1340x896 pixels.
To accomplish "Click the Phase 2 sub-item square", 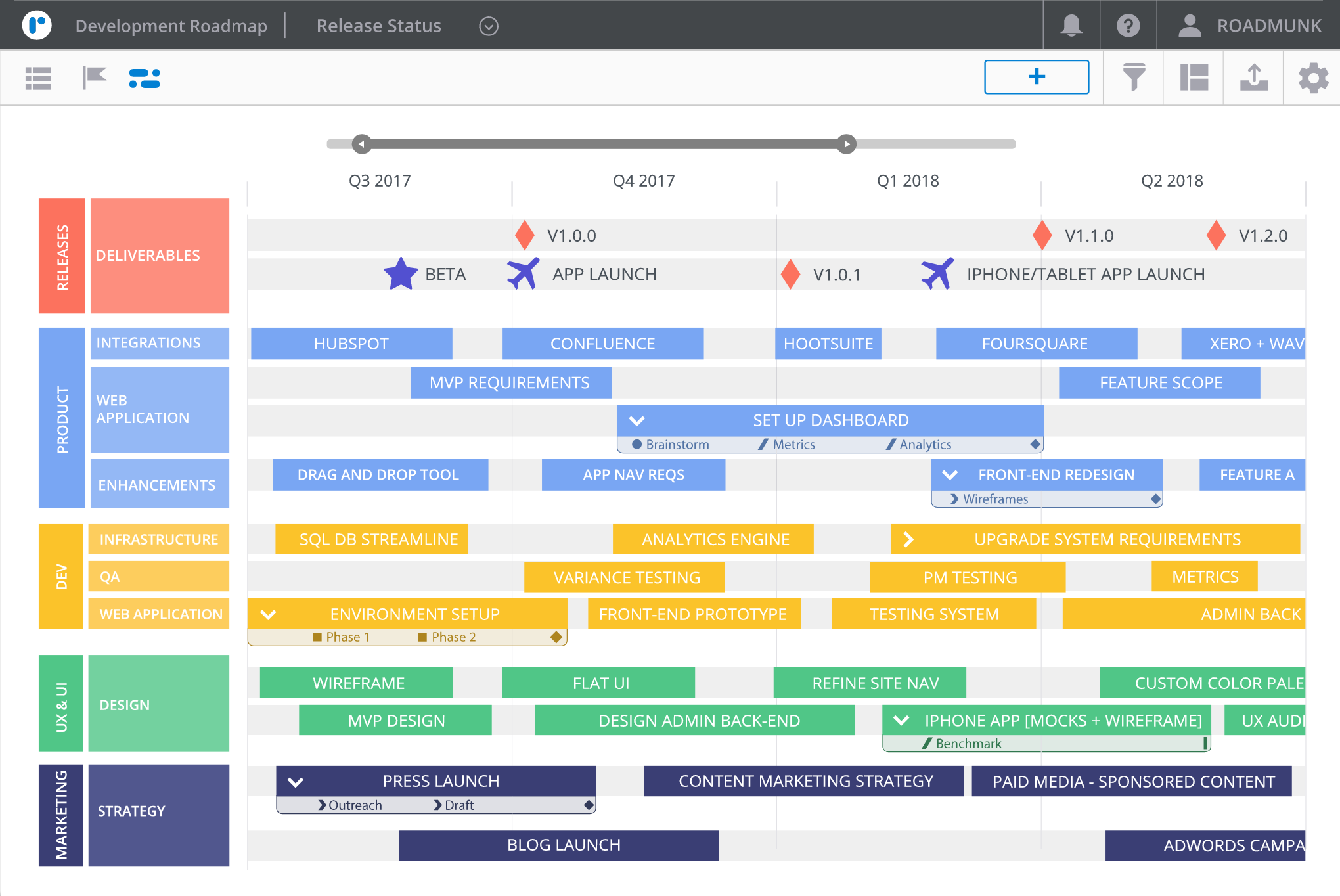I will (x=422, y=637).
